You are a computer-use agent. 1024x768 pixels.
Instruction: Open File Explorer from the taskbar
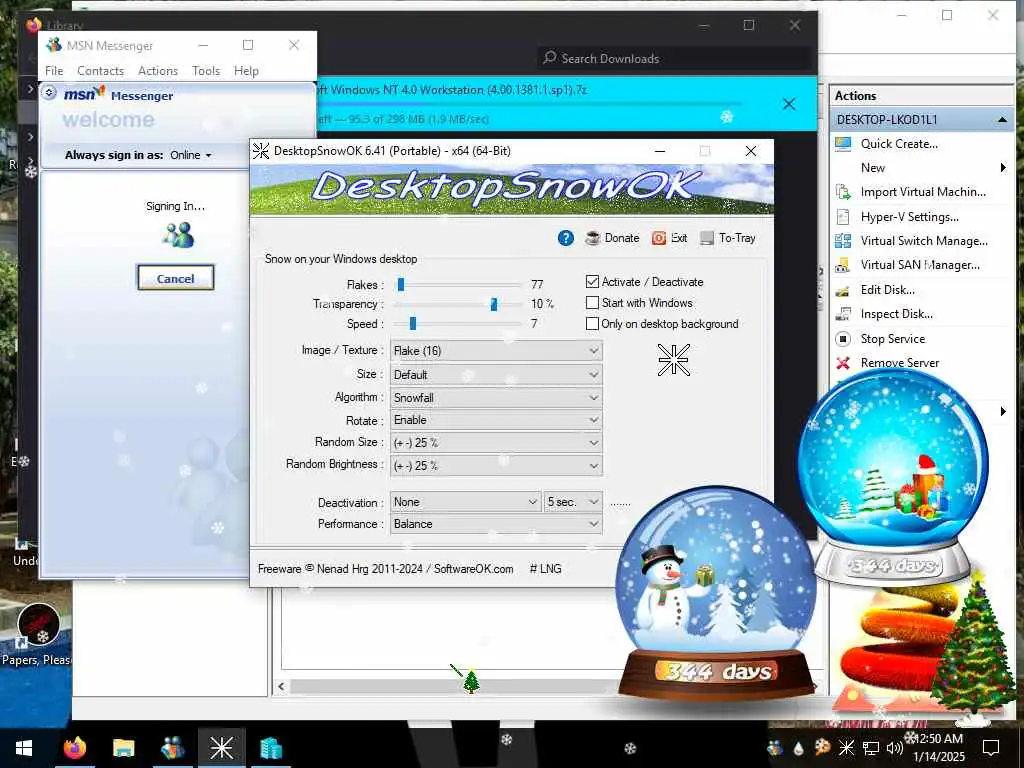[x=123, y=748]
